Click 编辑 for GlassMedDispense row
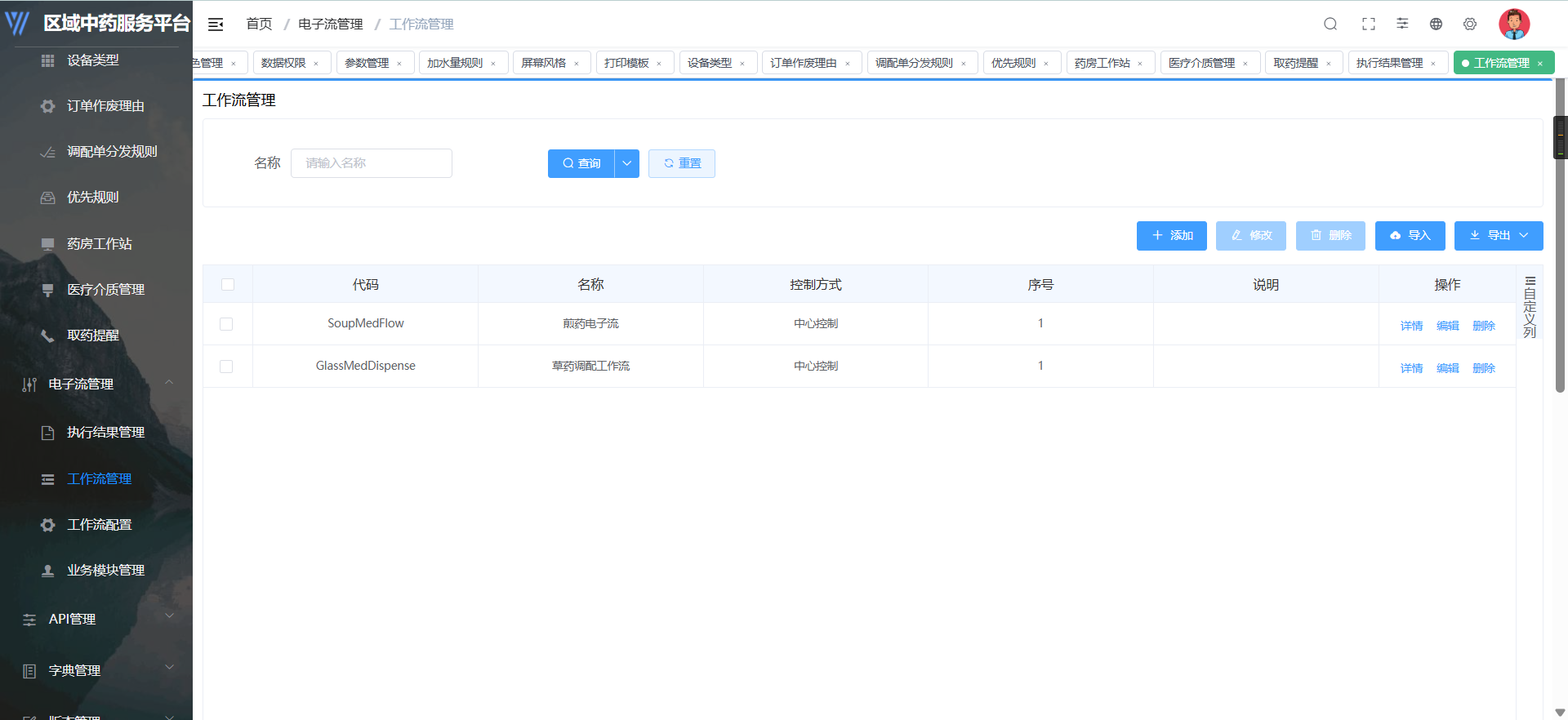 pos(1448,368)
